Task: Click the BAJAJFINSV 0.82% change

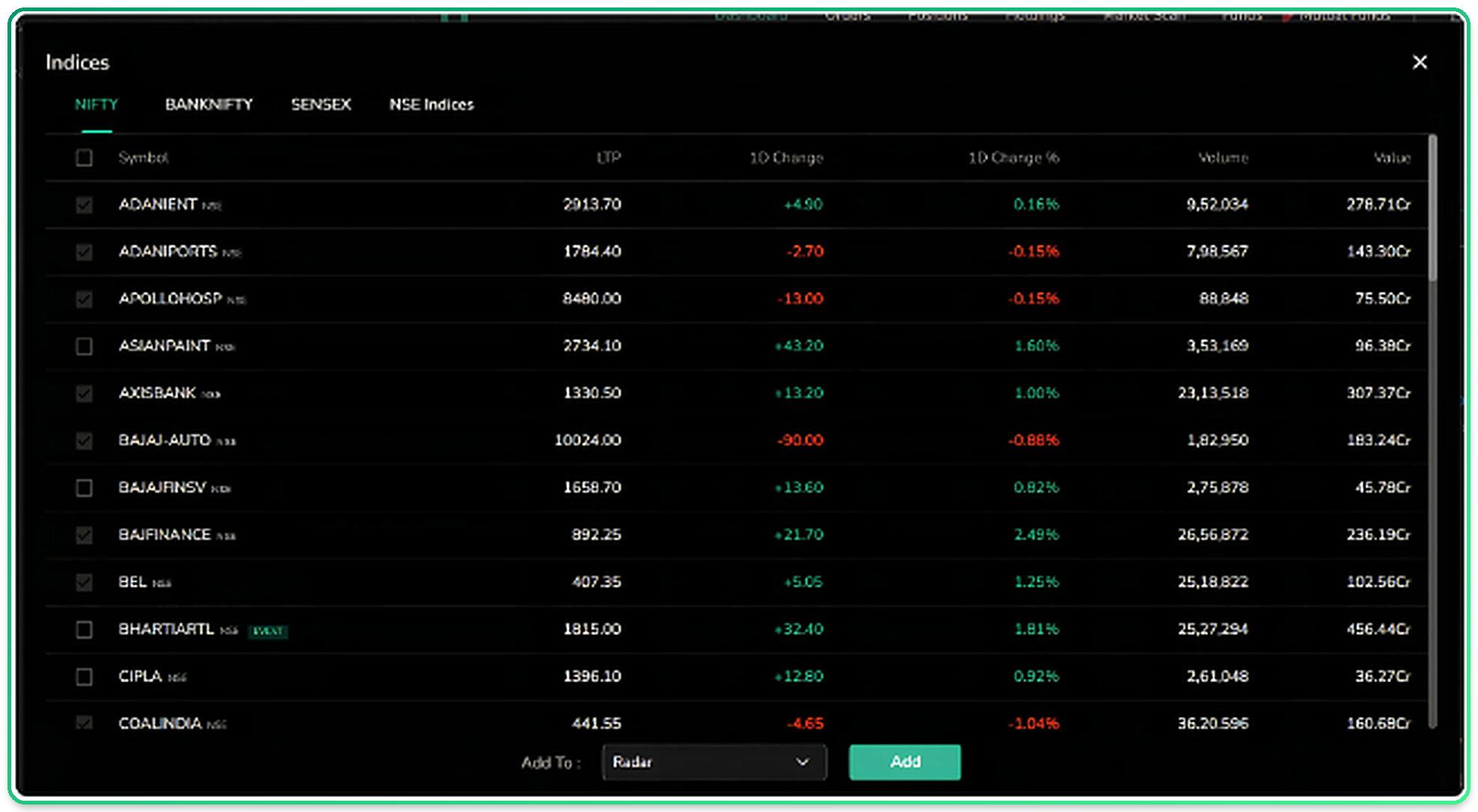Action: coord(1036,487)
